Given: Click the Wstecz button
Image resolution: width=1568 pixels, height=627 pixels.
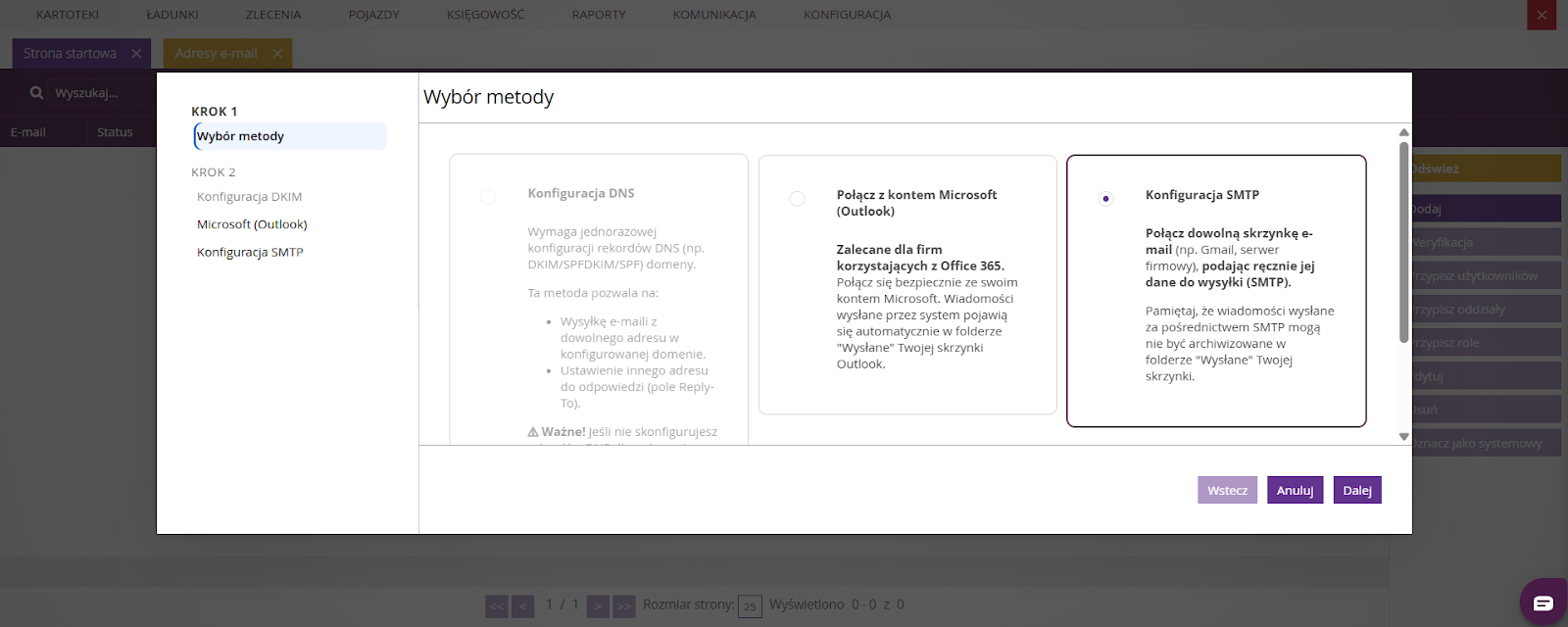Looking at the screenshot, I should pos(1227,490).
